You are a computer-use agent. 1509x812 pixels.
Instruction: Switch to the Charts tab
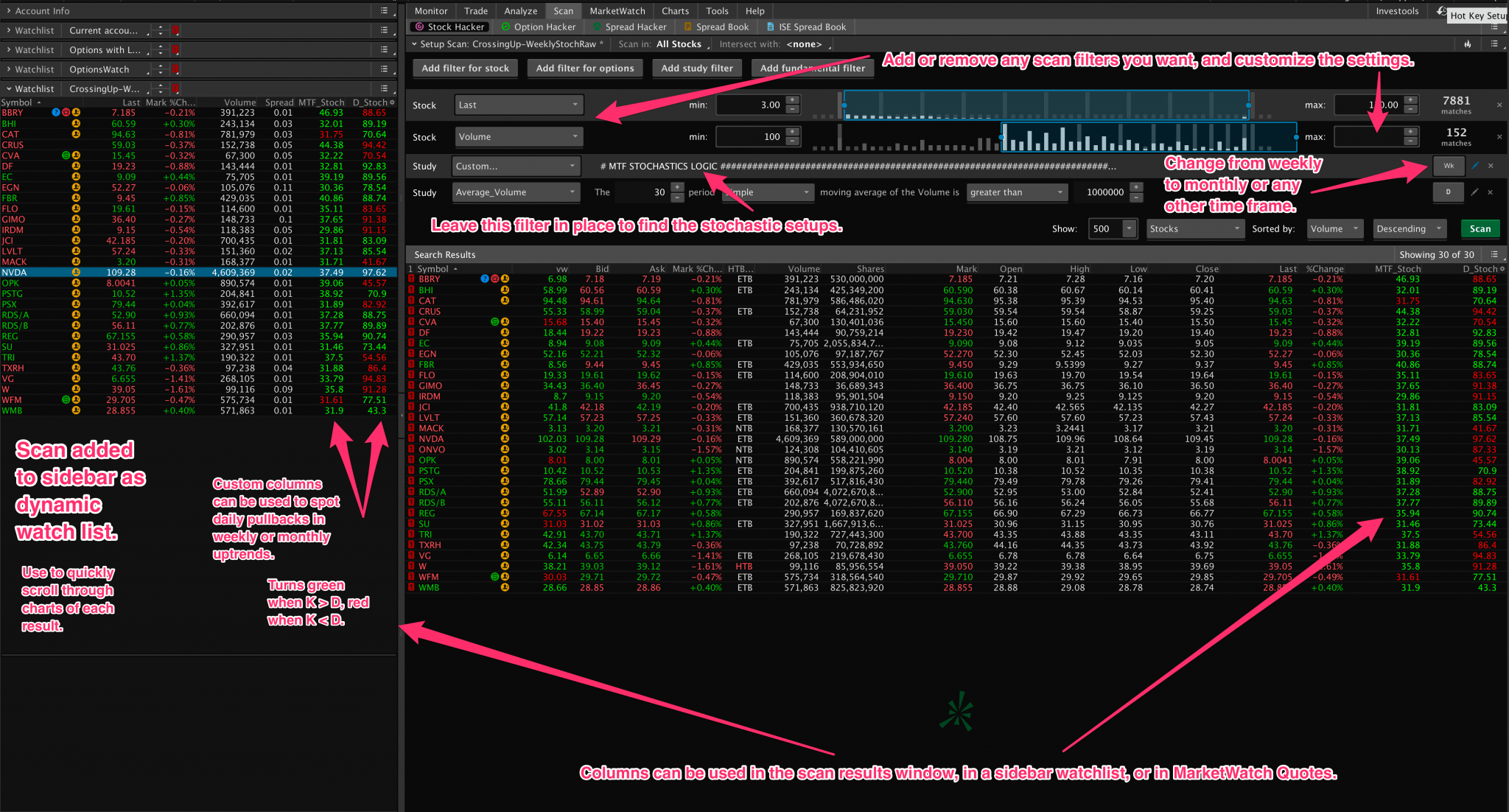[675, 11]
